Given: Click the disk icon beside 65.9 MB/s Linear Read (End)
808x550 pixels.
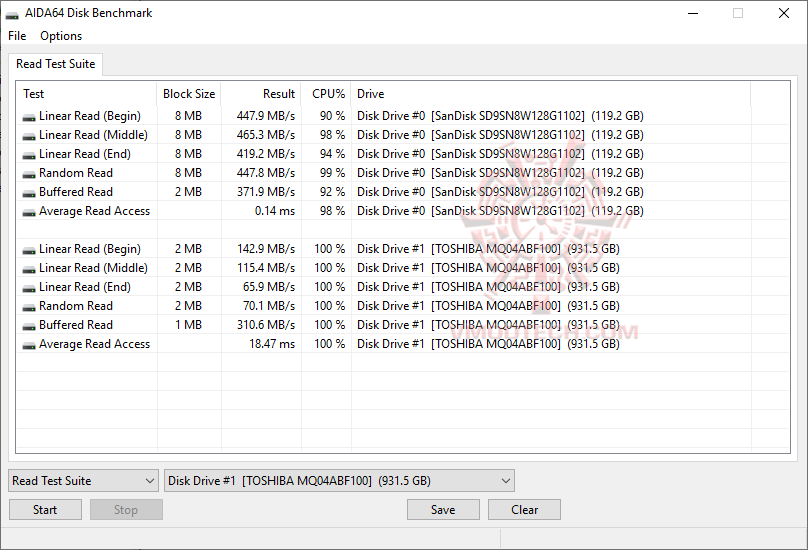Looking at the screenshot, I should 29,289.
